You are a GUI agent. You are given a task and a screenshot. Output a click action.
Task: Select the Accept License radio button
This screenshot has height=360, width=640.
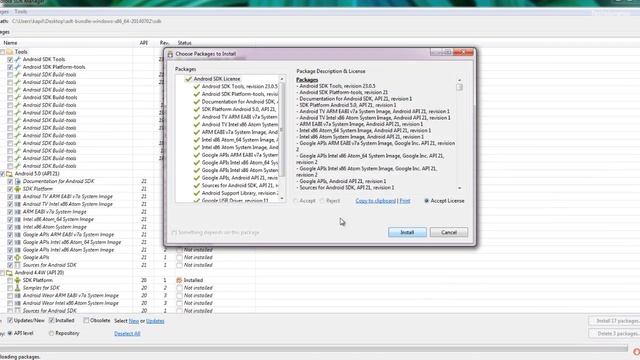[427, 201]
